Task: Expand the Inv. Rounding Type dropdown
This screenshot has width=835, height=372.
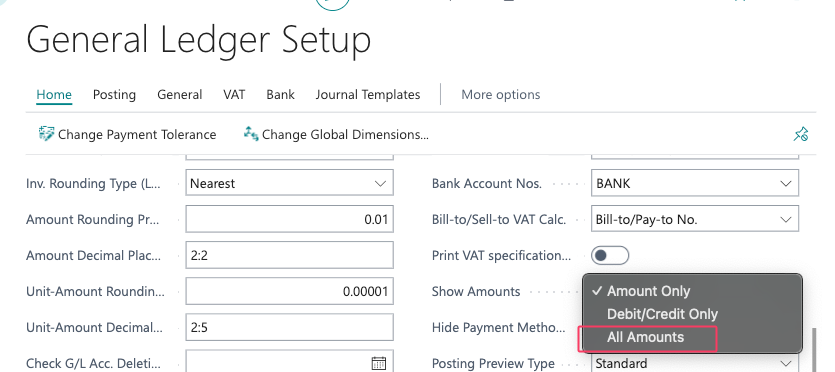Action: 289,183
